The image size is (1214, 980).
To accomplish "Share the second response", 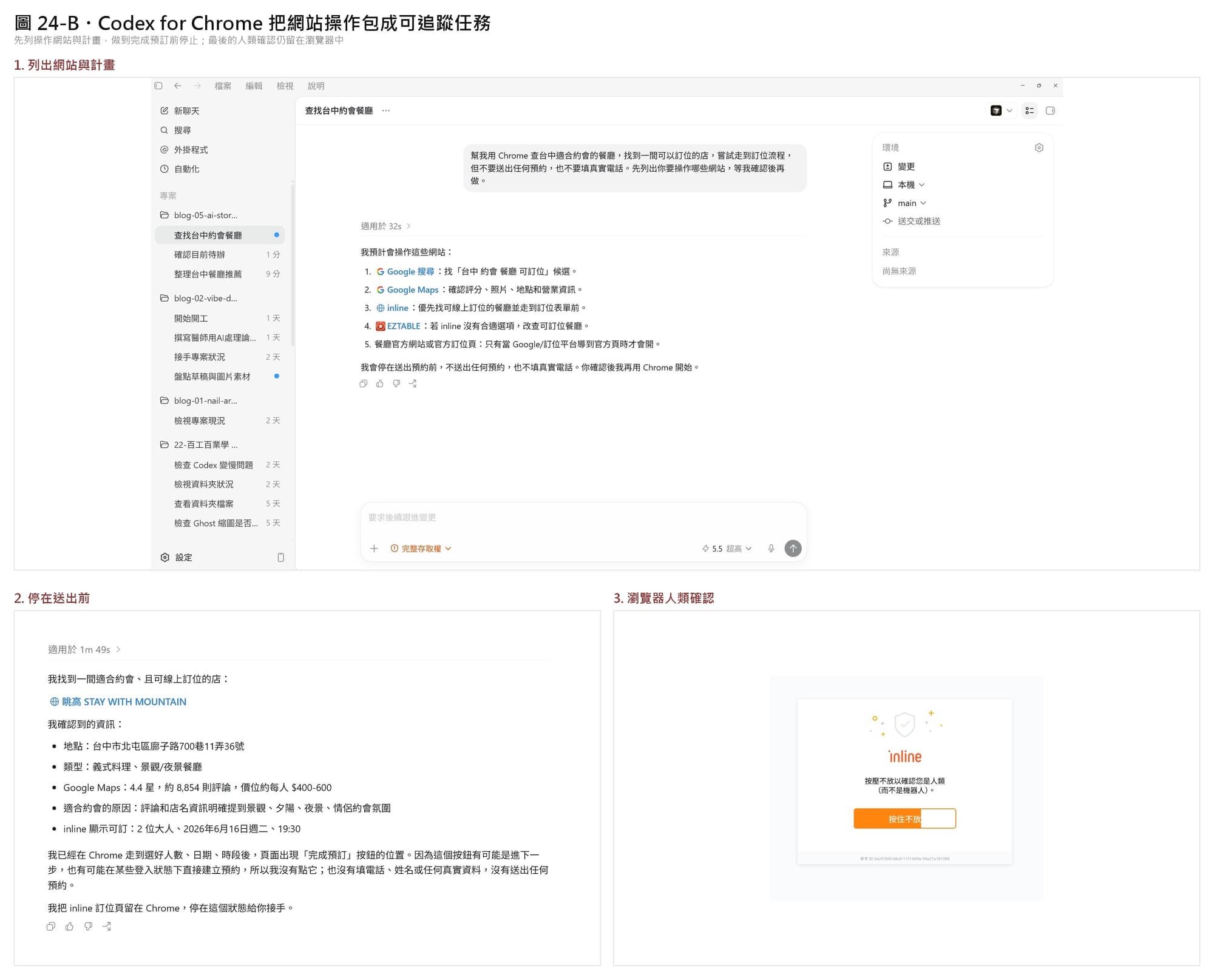I will click(x=107, y=927).
